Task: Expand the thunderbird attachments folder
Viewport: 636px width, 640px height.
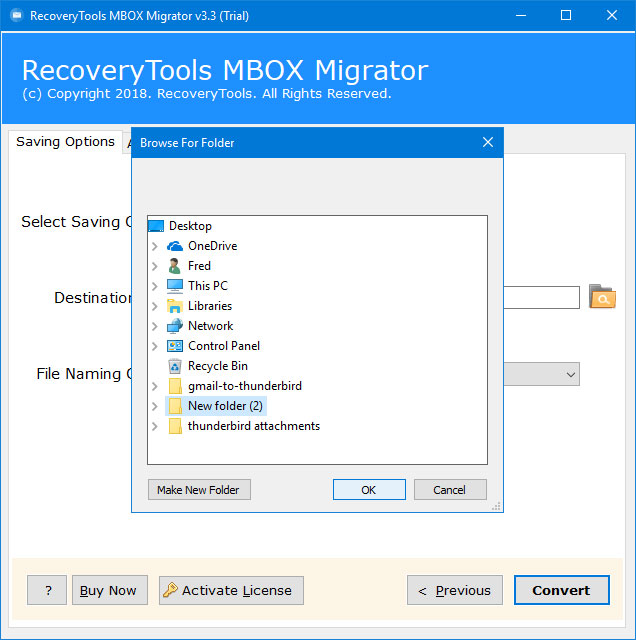Action: [x=154, y=426]
